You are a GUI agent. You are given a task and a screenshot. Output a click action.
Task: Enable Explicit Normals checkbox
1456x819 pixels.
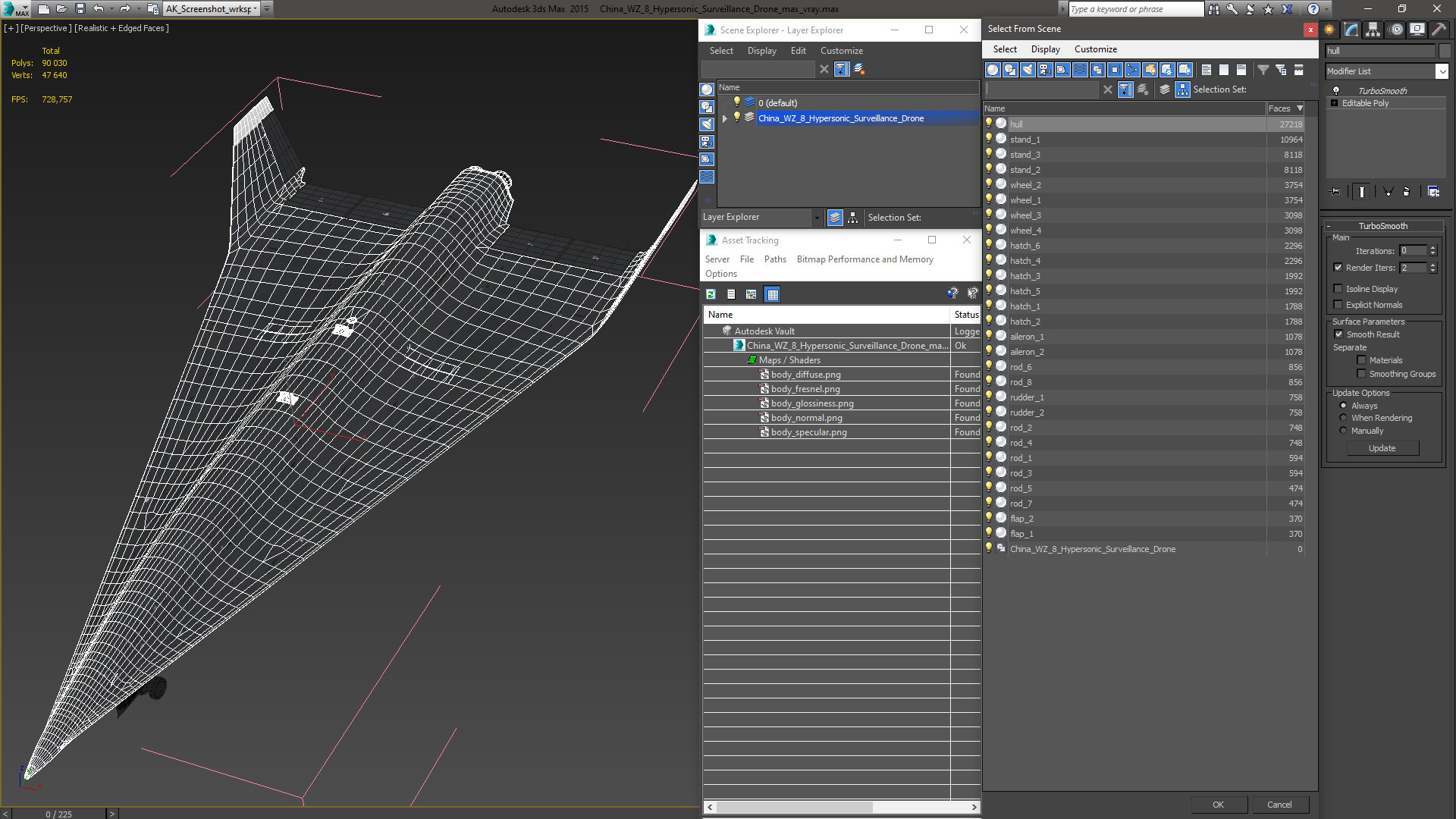click(x=1338, y=305)
